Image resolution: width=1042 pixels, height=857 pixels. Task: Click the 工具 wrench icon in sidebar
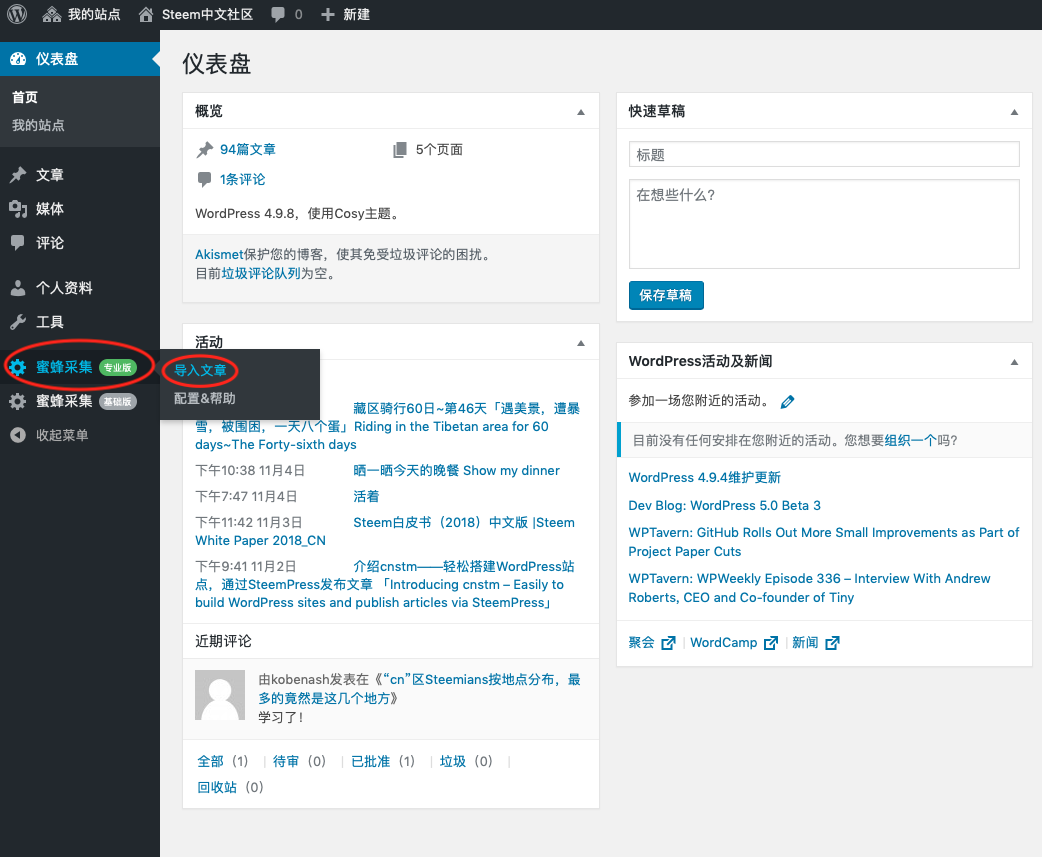(x=18, y=322)
